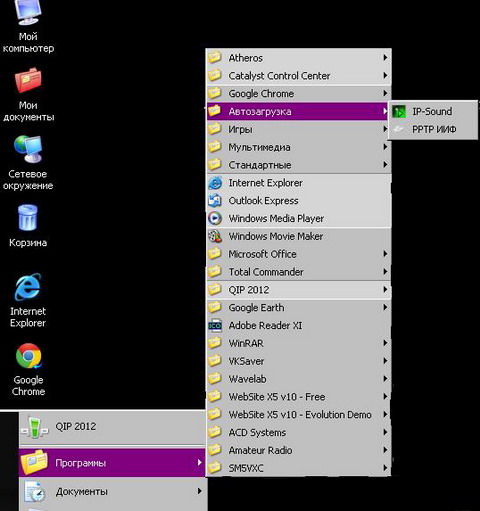Launch Google Chrome desktop icon
Image resolution: width=480 pixels, height=511 pixels.
28,356
